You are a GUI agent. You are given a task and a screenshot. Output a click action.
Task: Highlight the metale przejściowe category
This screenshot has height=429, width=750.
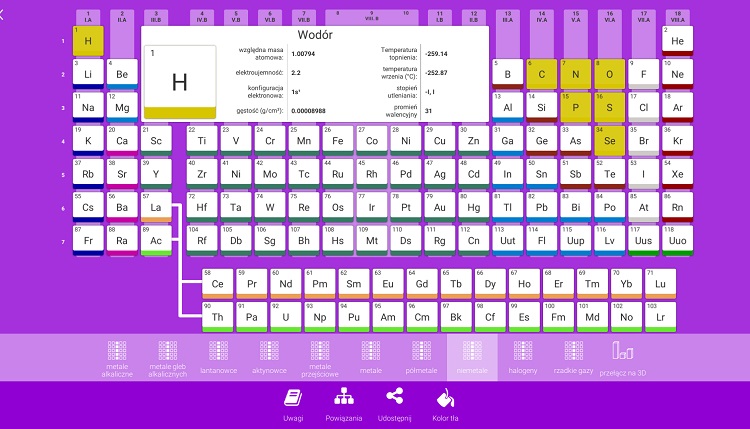(x=320, y=356)
